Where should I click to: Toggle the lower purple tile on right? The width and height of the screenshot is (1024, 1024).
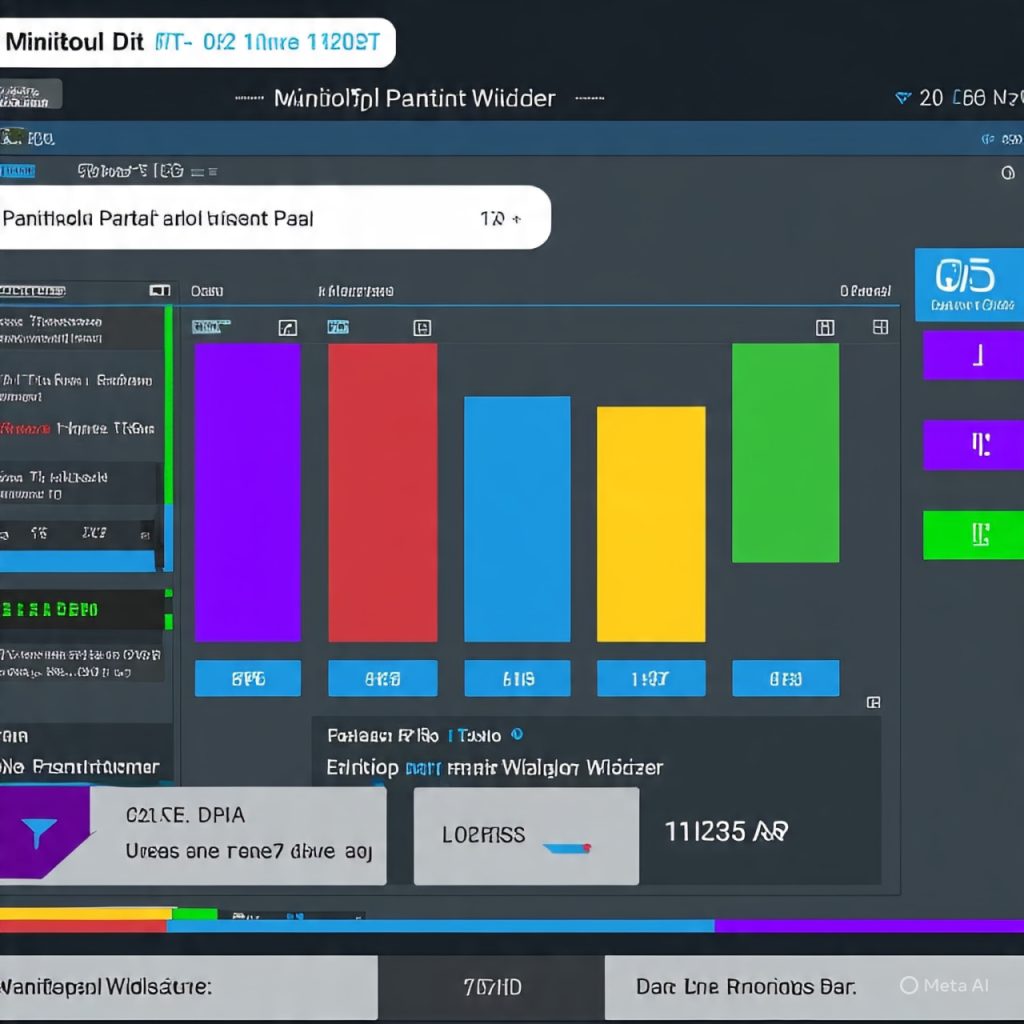pyautogui.click(x=972, y=444)
